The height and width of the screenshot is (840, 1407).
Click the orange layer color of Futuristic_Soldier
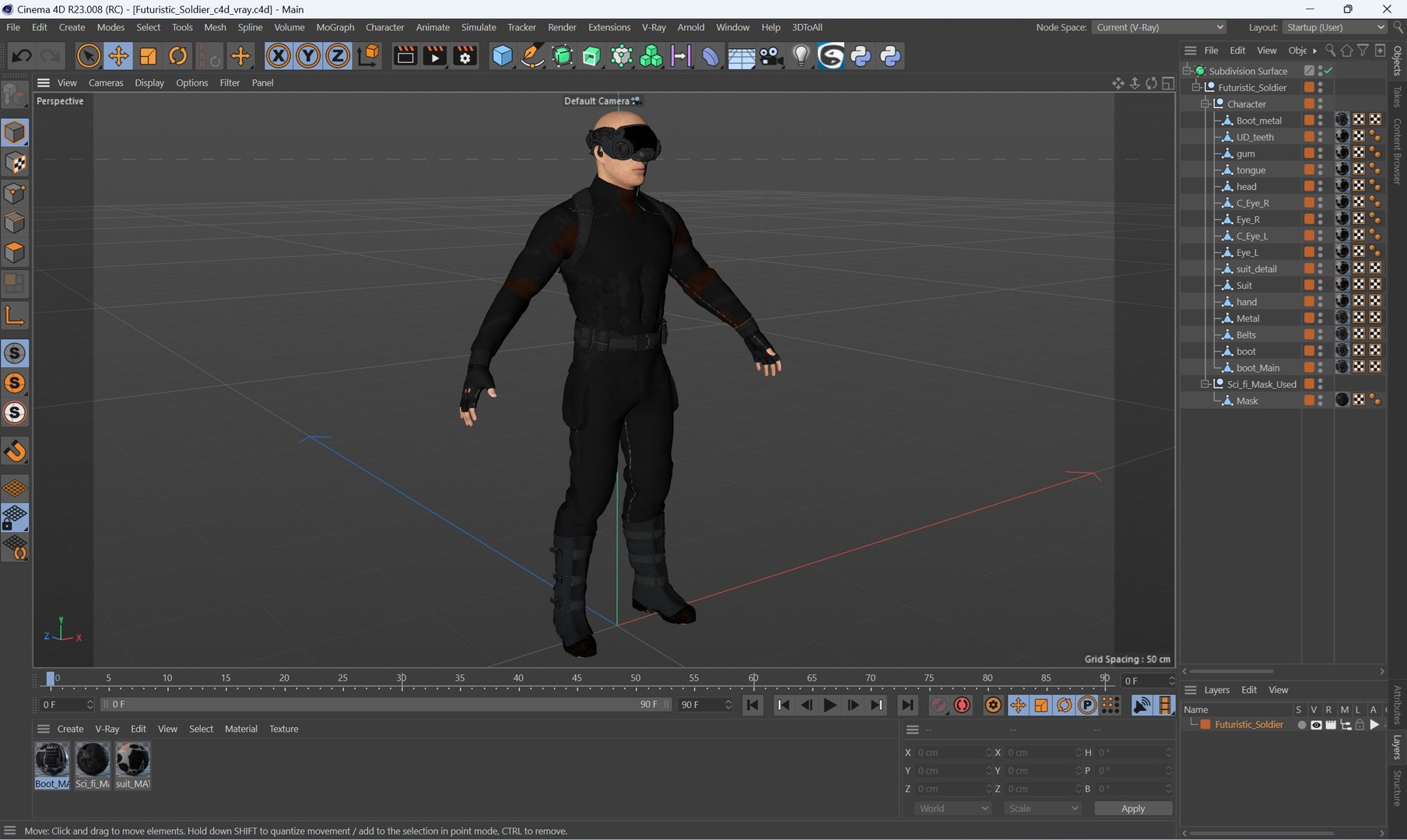pos(1205,725)
